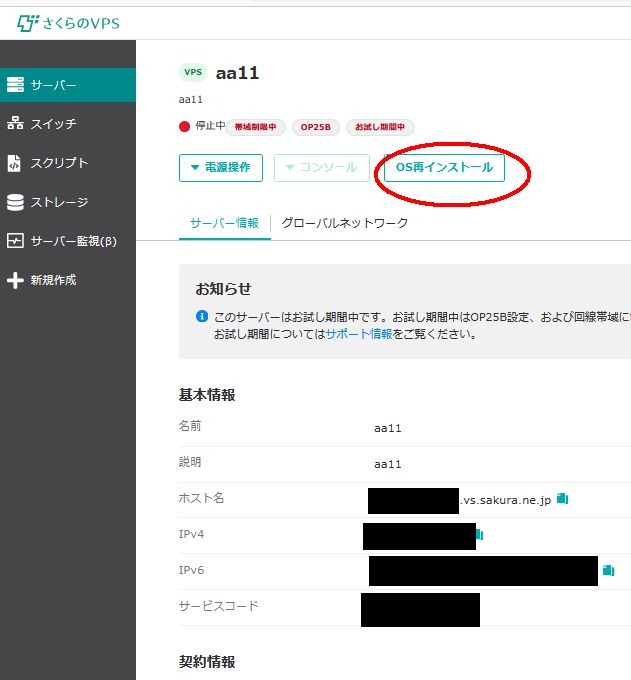Click the 帯域制限中 status badge
Screen dimensions: 631x680
pyautogui.click(x=256, y=128)
